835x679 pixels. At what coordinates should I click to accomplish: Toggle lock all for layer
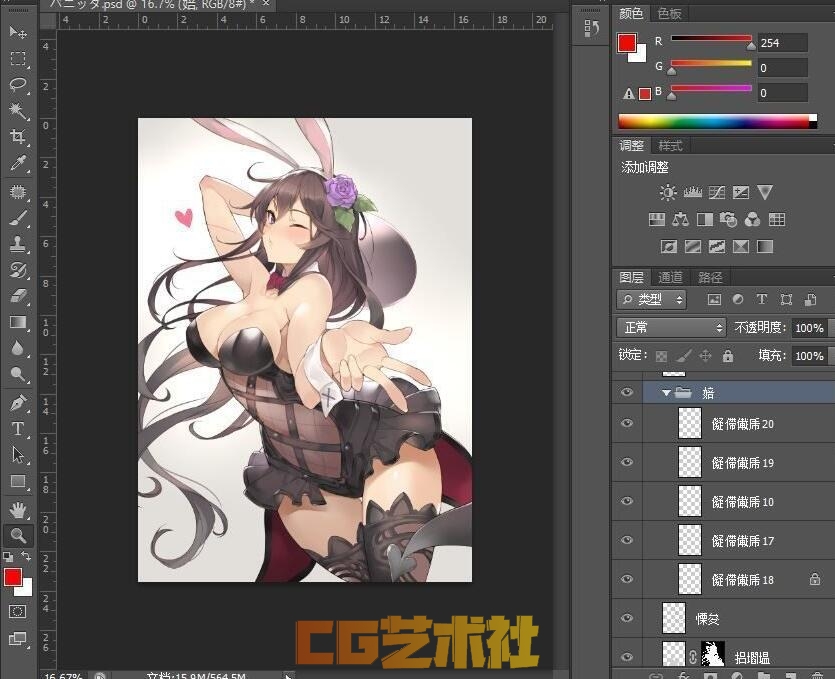coord(728,356)
